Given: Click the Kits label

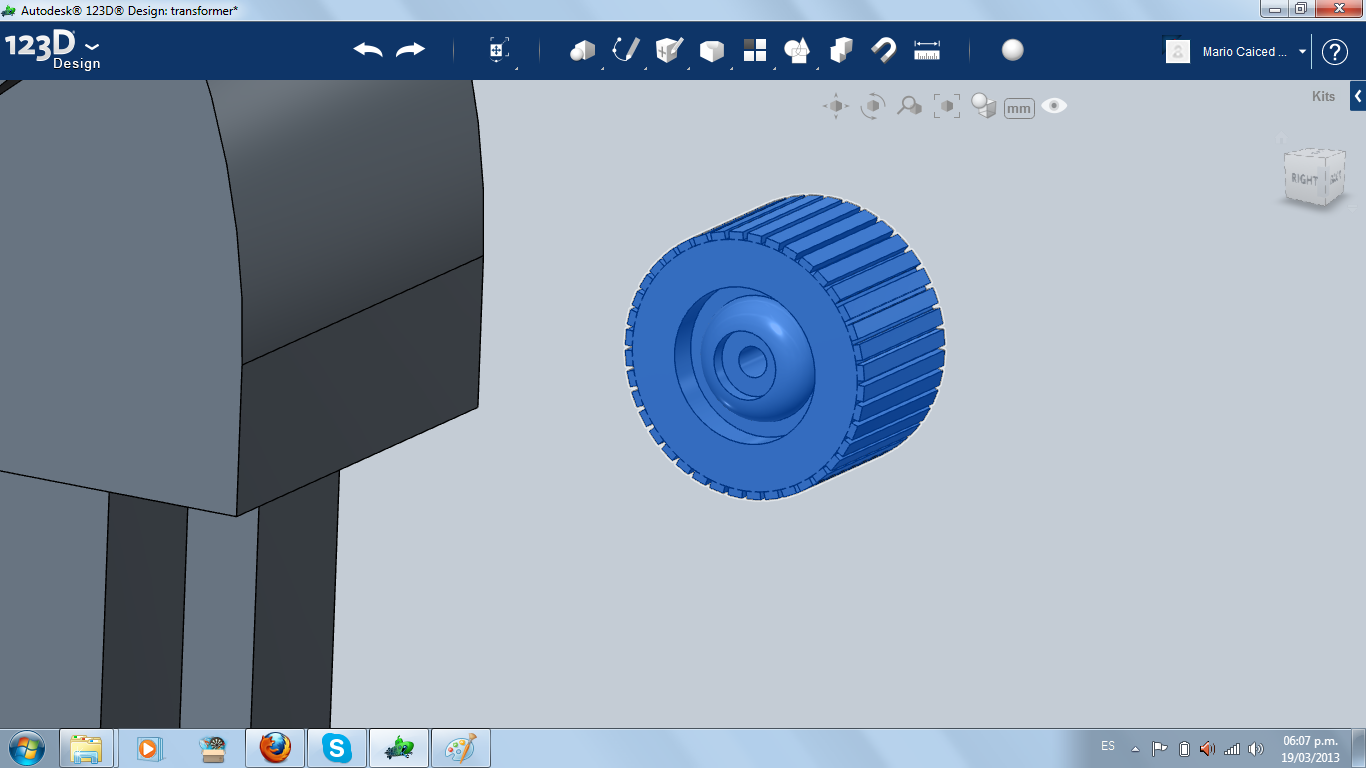Looking at the screenshot, I should [x=1323, y=97].
